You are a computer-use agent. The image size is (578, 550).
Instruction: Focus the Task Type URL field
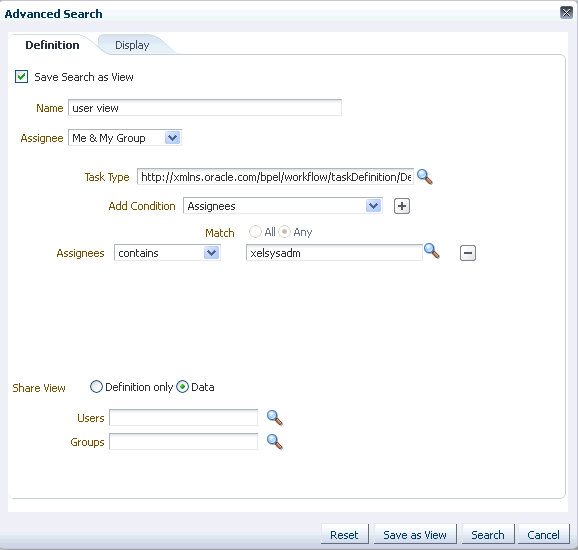point(275,177)
